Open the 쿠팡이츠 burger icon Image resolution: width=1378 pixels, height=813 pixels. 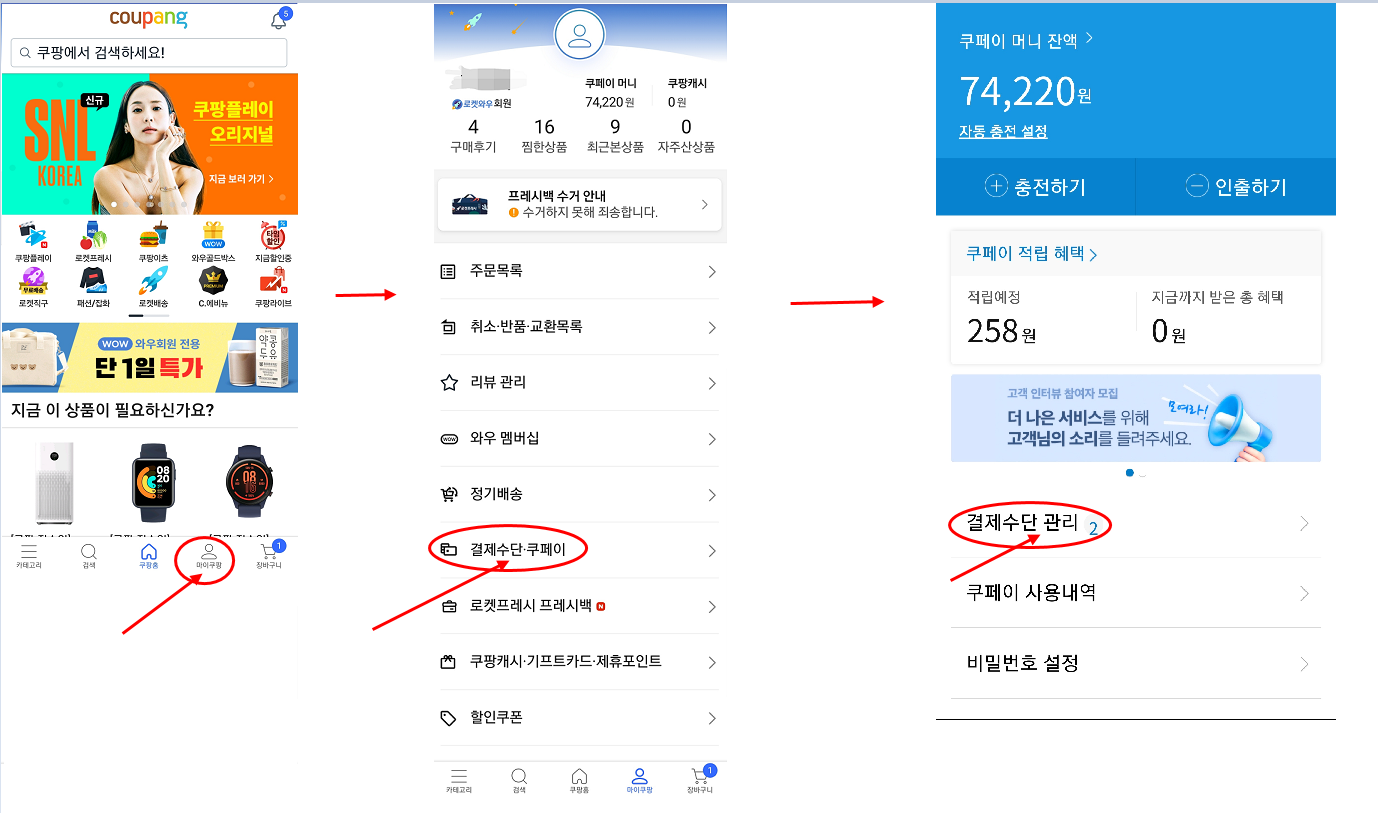tap(153, 243)
